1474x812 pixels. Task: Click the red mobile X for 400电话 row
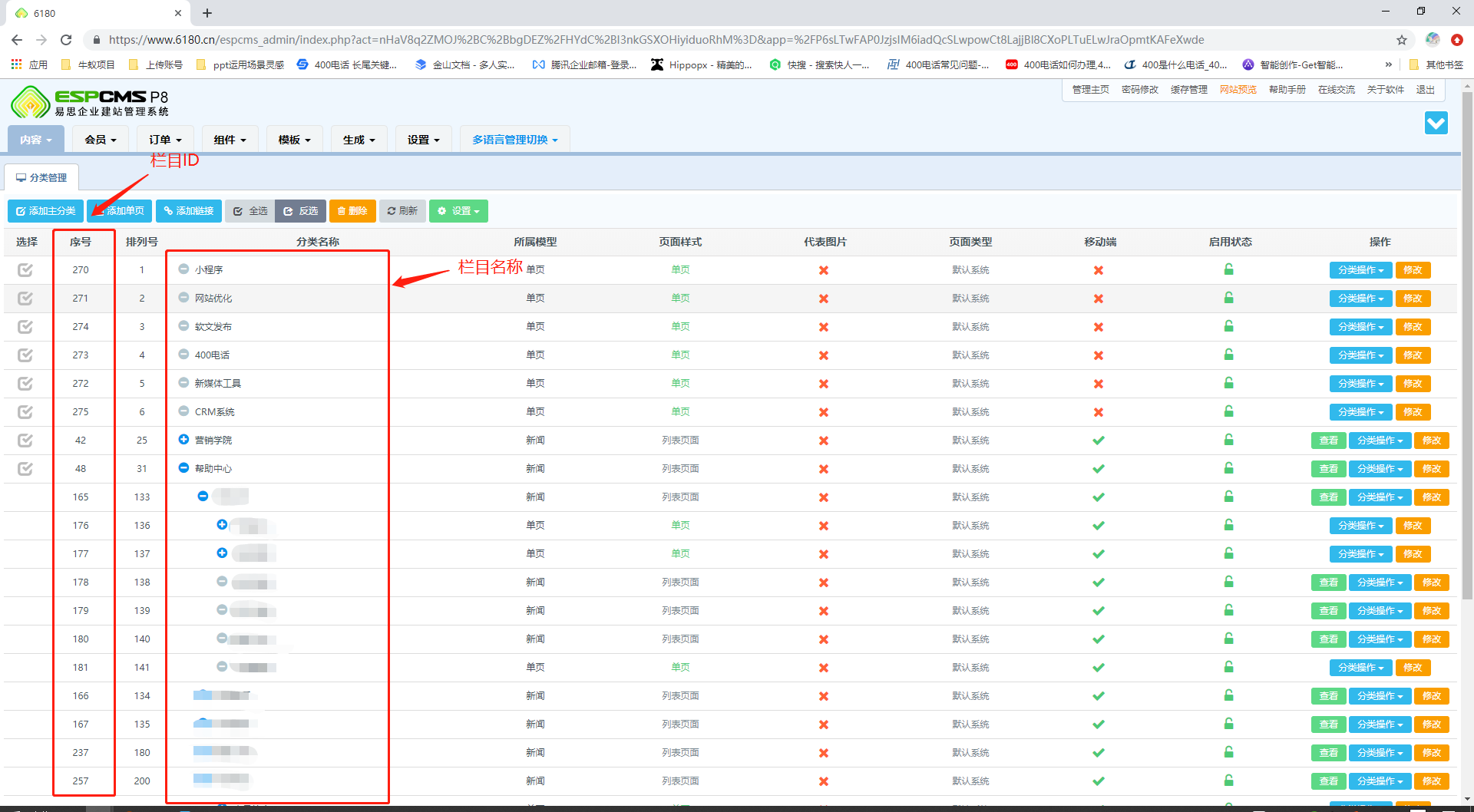pos(1099,355)
